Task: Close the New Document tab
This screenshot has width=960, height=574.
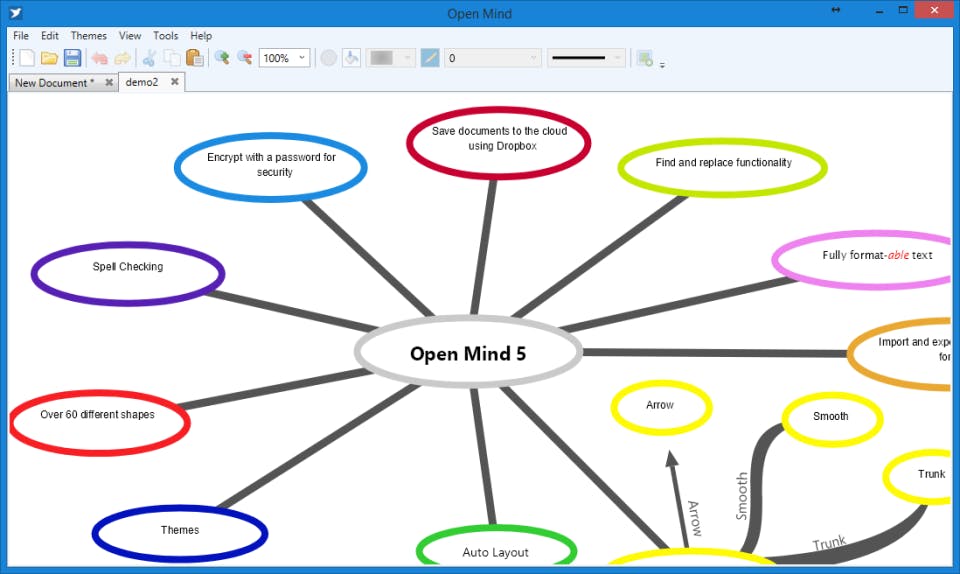Action: 109,82
